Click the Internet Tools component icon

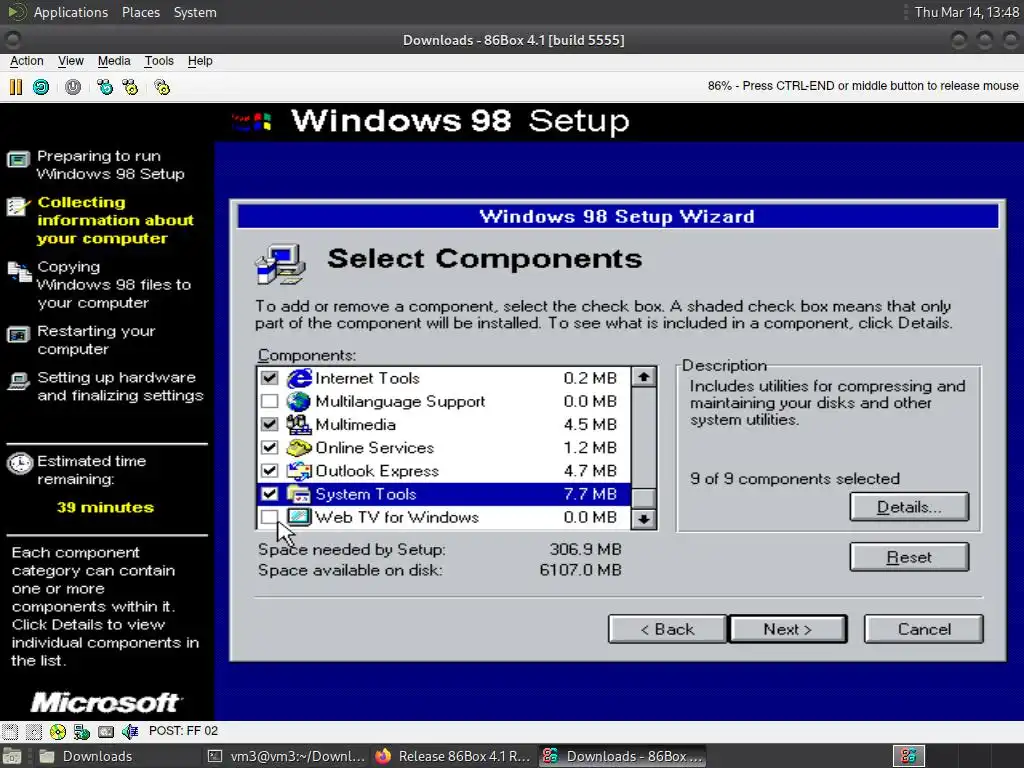point(299,378)
